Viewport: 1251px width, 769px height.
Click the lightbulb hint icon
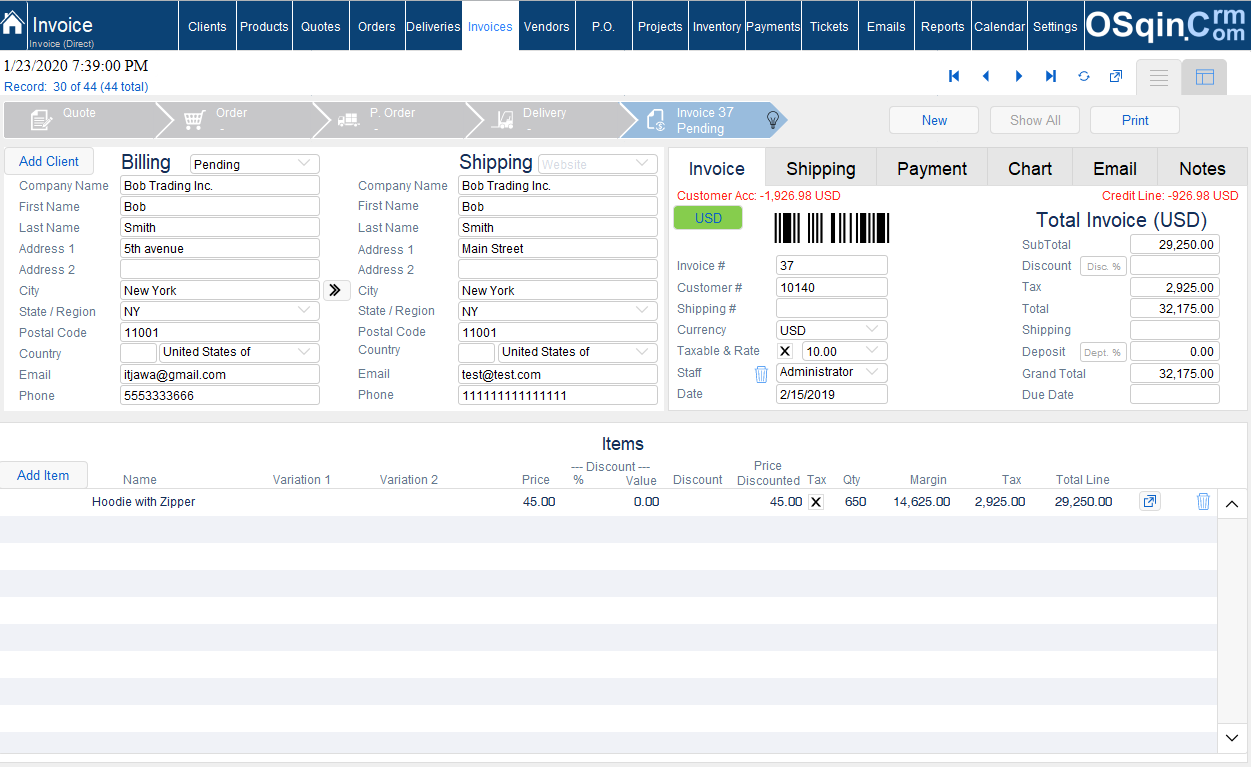tap(773, 119)
